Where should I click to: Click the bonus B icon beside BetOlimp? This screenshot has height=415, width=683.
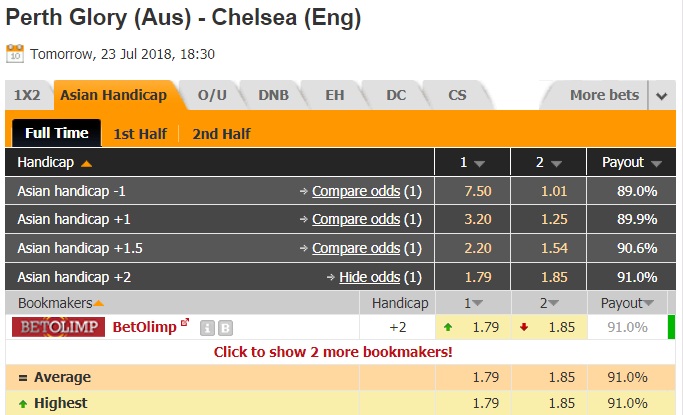(x=225, y=327)
